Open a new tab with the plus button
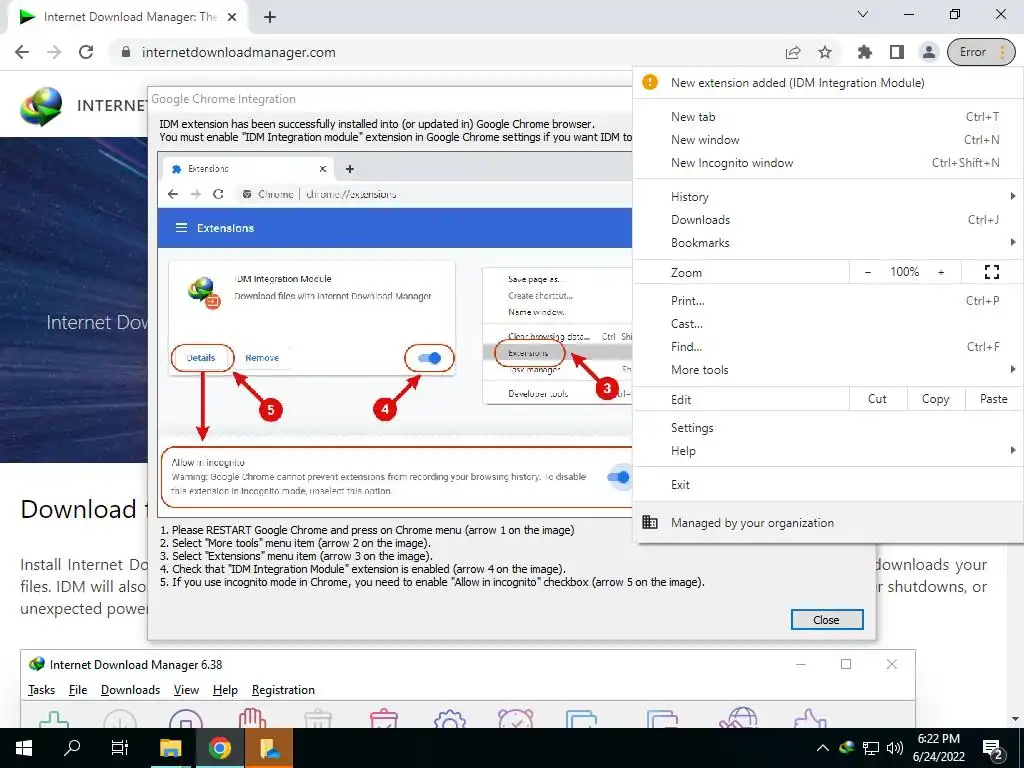Viewport: 1024px width, 768px height. point(270,18)
